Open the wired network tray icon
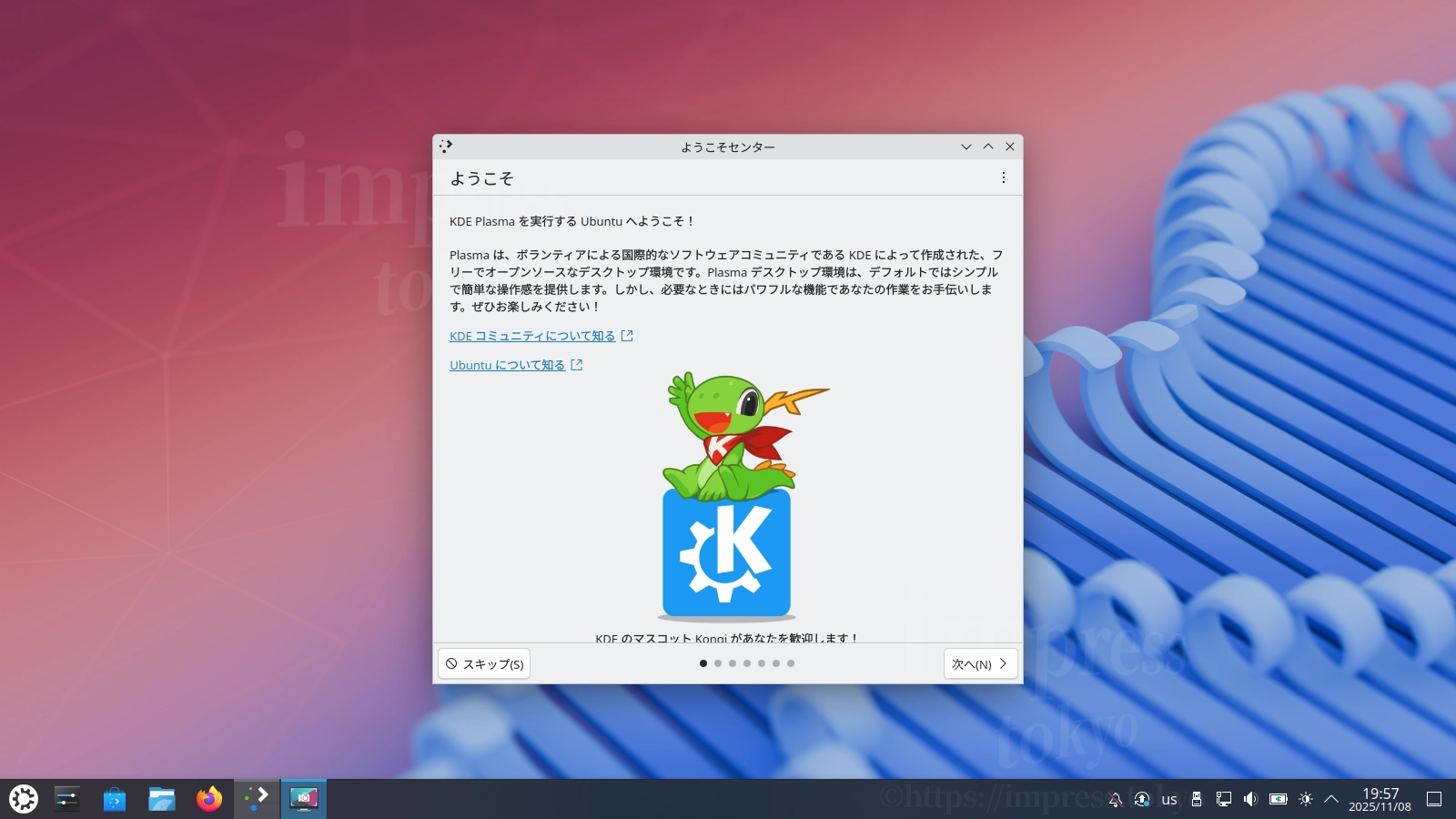The image size is (1456, 819). [1224, 799]
